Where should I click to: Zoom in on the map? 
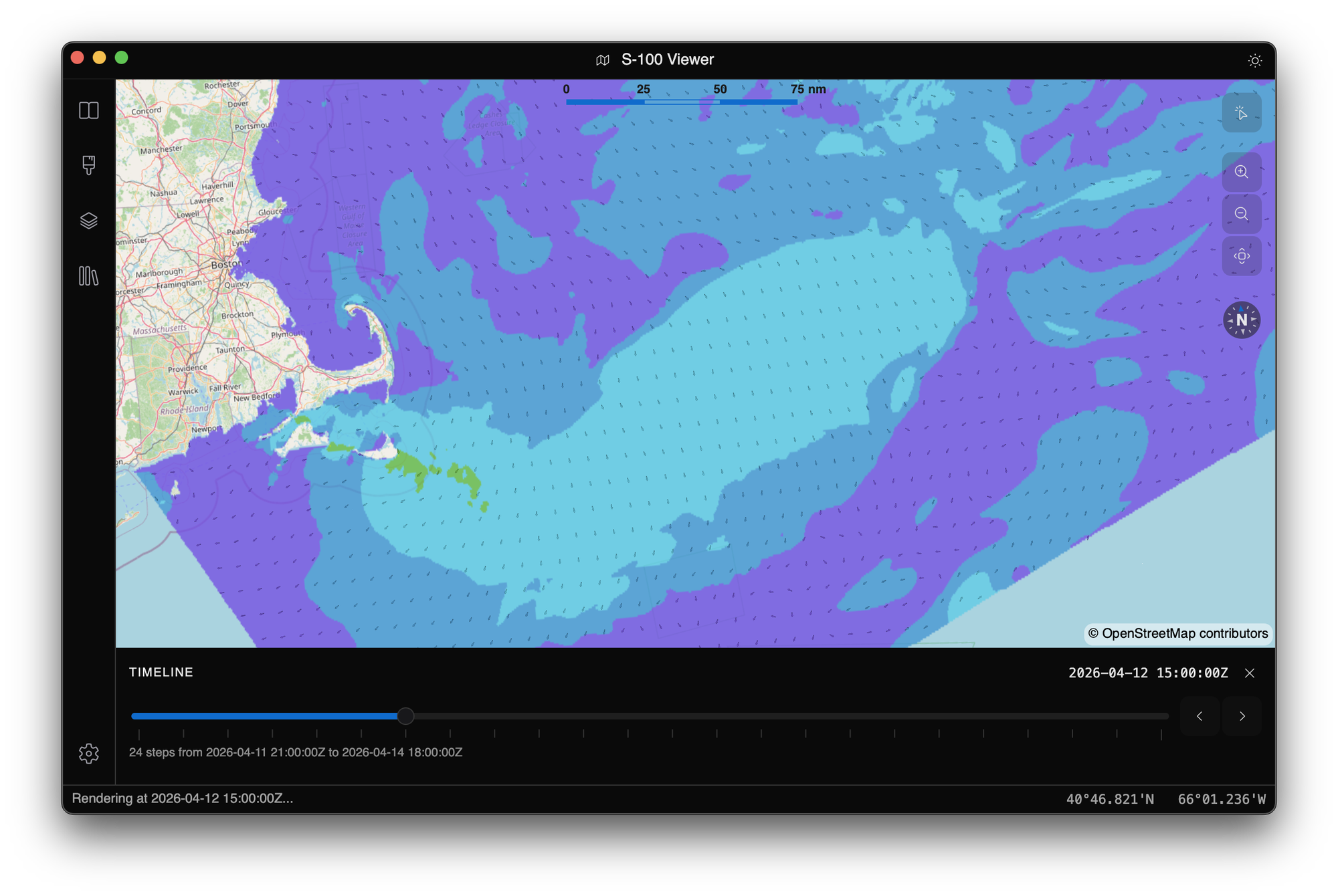tap(1242, 172)
